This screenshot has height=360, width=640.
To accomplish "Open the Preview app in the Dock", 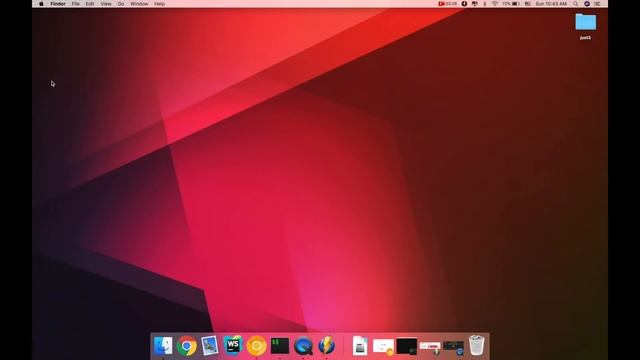I will 210,346.
